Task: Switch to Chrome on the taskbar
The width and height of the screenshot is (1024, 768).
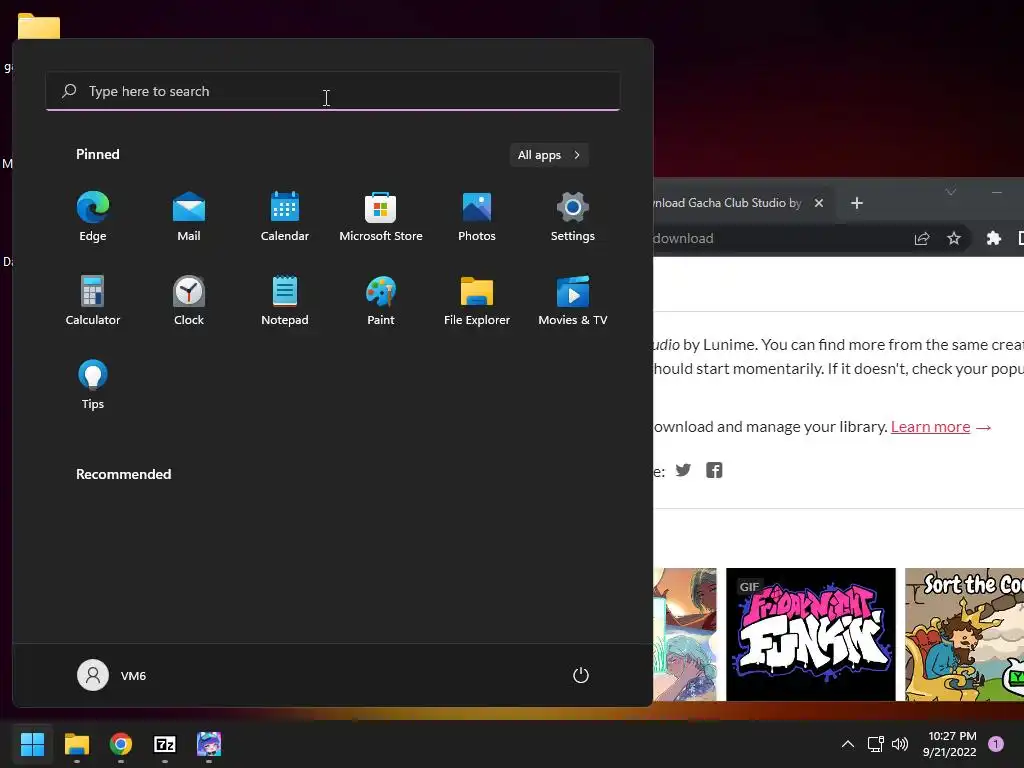Action: tap(121, 744)
